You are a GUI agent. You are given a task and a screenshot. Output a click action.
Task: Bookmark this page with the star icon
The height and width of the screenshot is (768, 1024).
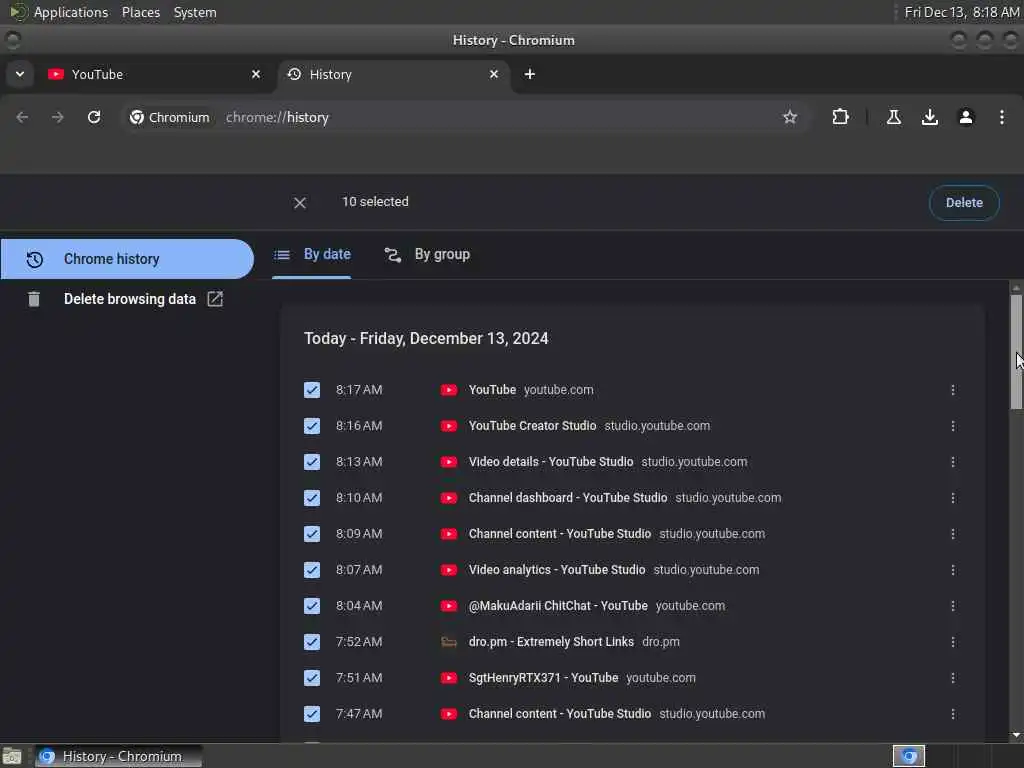point(790,117)
